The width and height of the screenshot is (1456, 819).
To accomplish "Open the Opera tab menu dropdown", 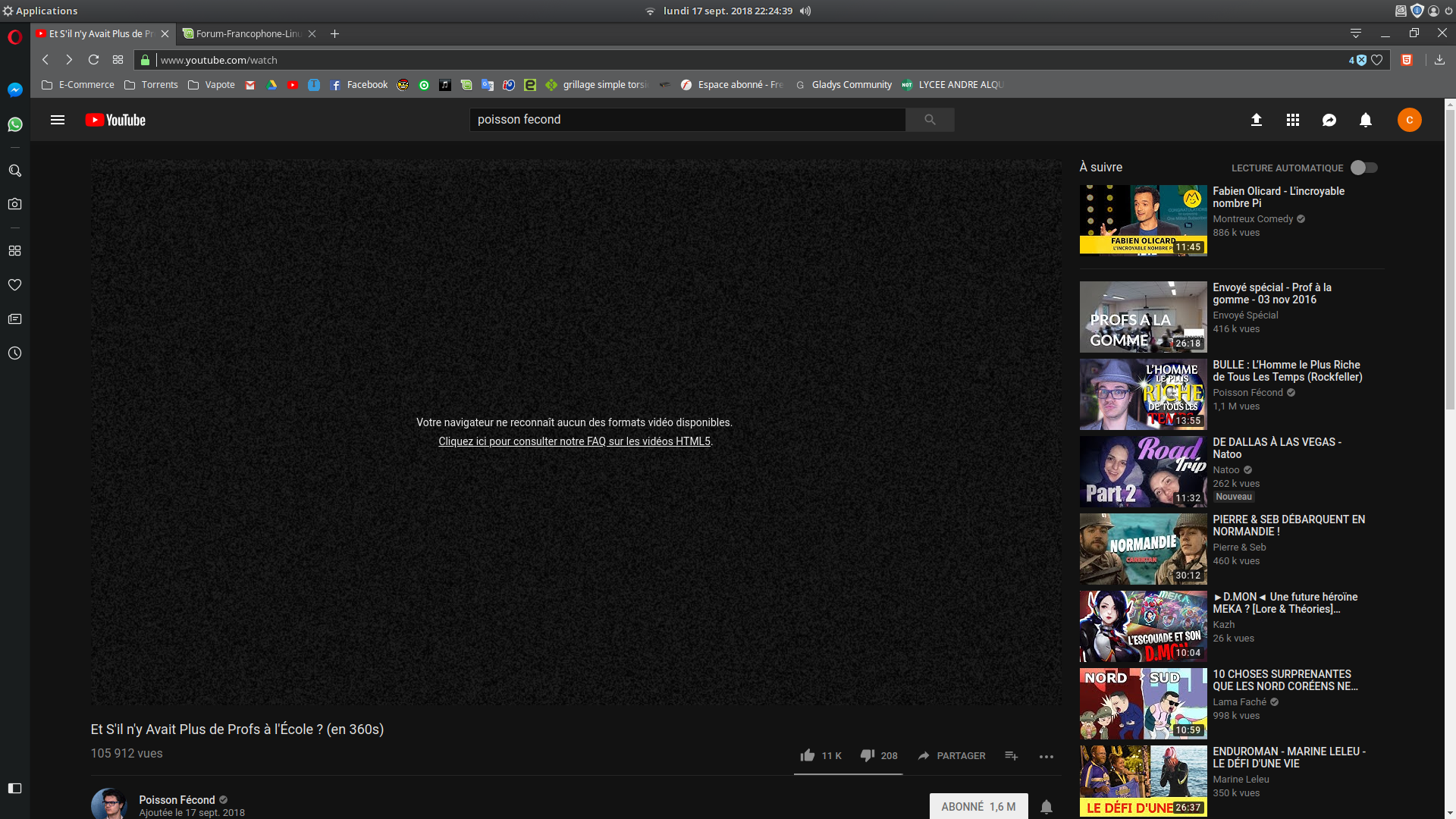I will click(x=1356, y=33).
